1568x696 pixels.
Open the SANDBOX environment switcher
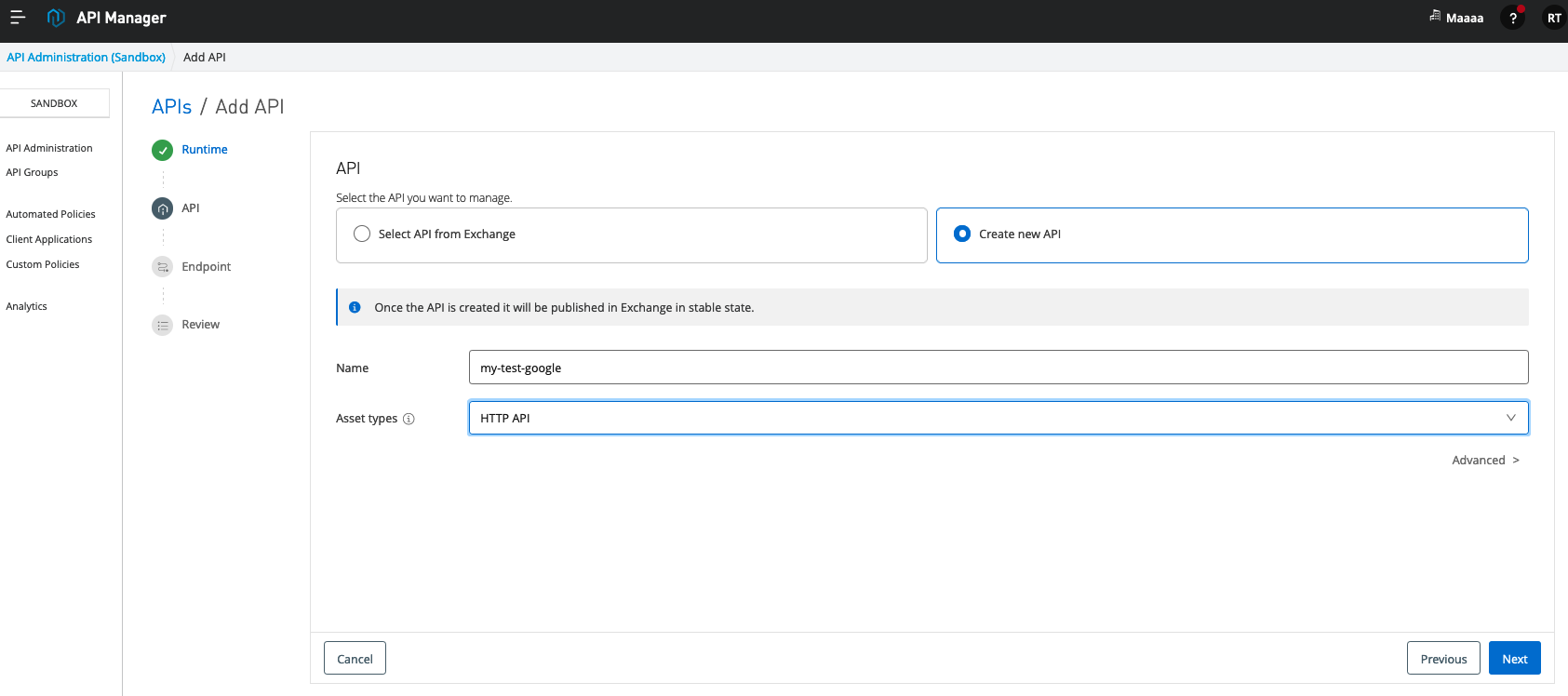54,103
